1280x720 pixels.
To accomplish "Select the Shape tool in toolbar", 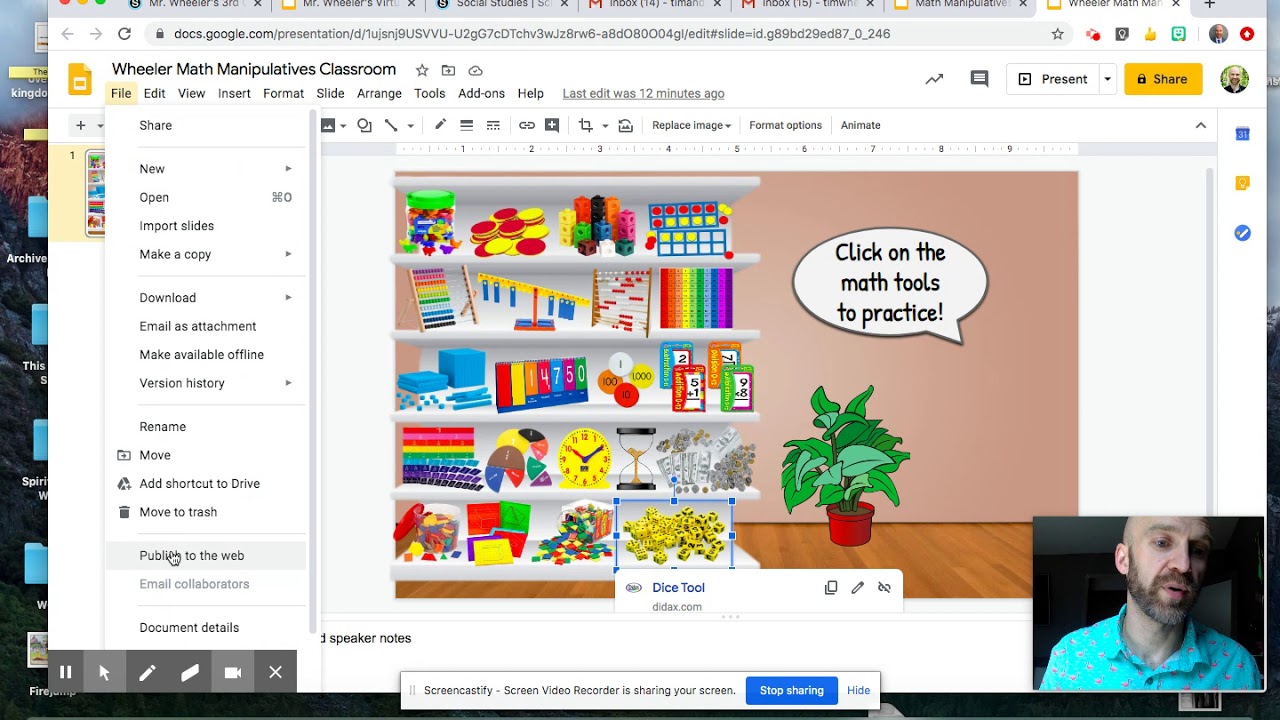I will pyautogui.click(x=365, y=125).
